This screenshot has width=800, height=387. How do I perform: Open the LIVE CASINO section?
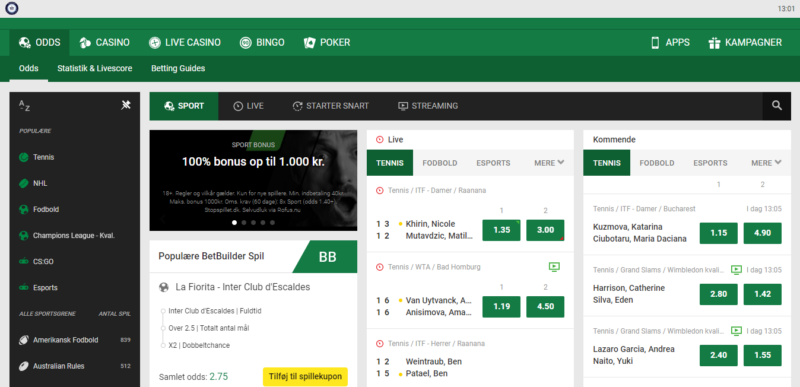click(x=185, y=43)
